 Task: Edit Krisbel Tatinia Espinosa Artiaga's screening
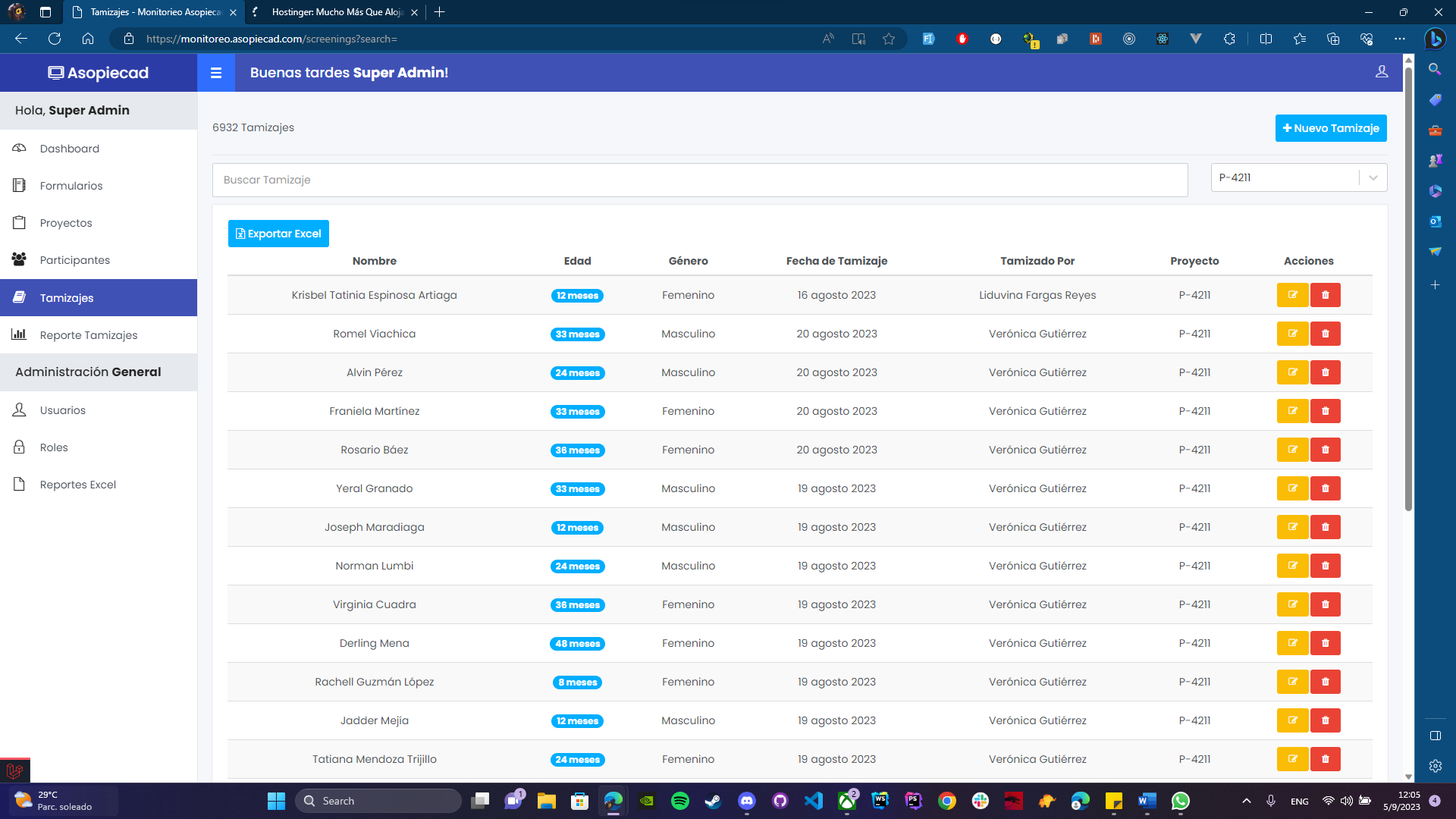click(x=1292, y=295)
